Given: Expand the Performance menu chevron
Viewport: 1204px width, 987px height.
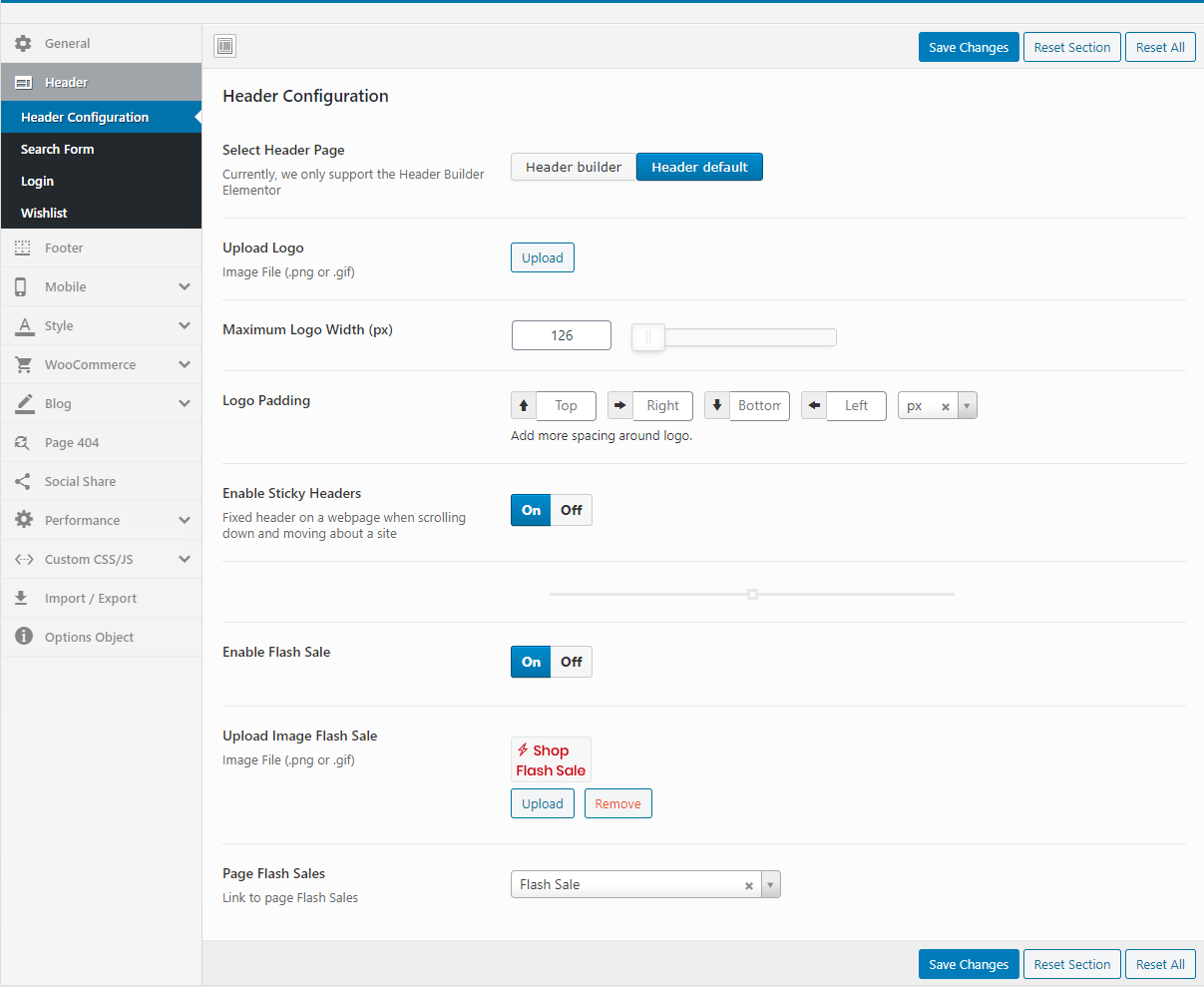Looking at the screenshot, I should point(185,520).
